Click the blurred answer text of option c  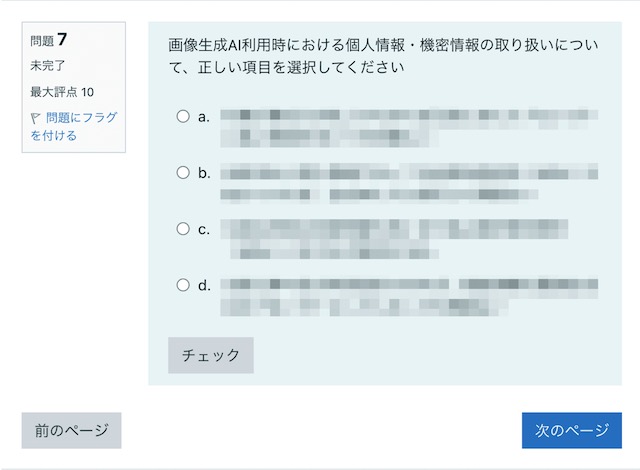point(394,239)
